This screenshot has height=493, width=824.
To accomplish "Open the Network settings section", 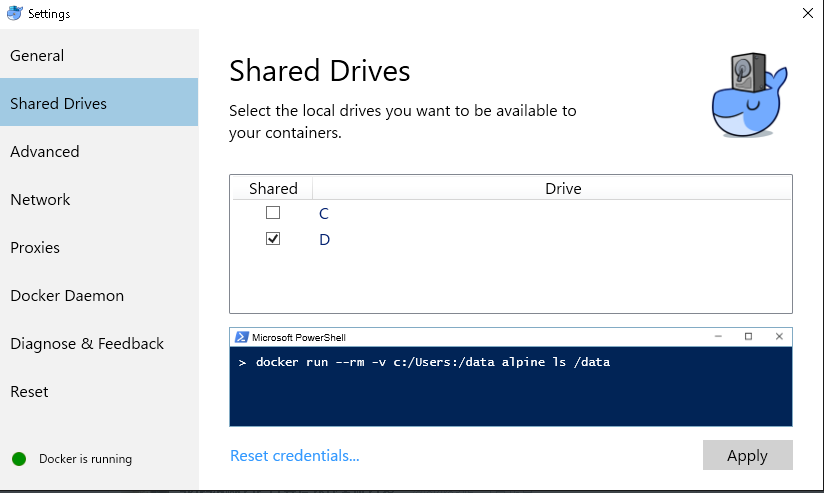I will click(x=40, y=200).
